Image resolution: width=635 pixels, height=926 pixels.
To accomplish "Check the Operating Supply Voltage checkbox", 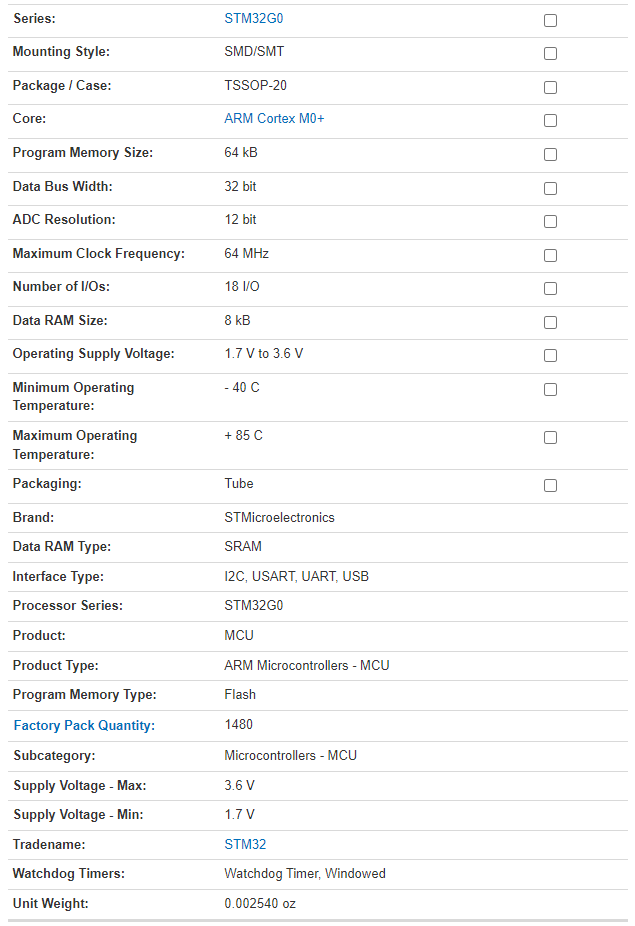I will pos(550,355).
